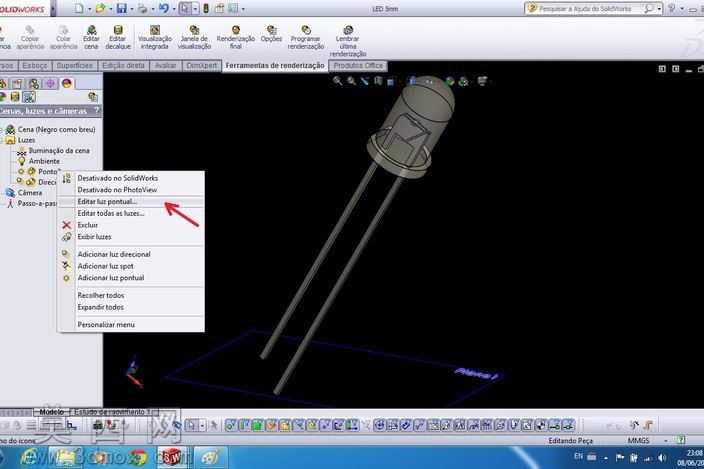Viewport: 704px width, 469px height.
Task: Click View Settings icon in viewport toolbar
Action: (x=482, y=81)
